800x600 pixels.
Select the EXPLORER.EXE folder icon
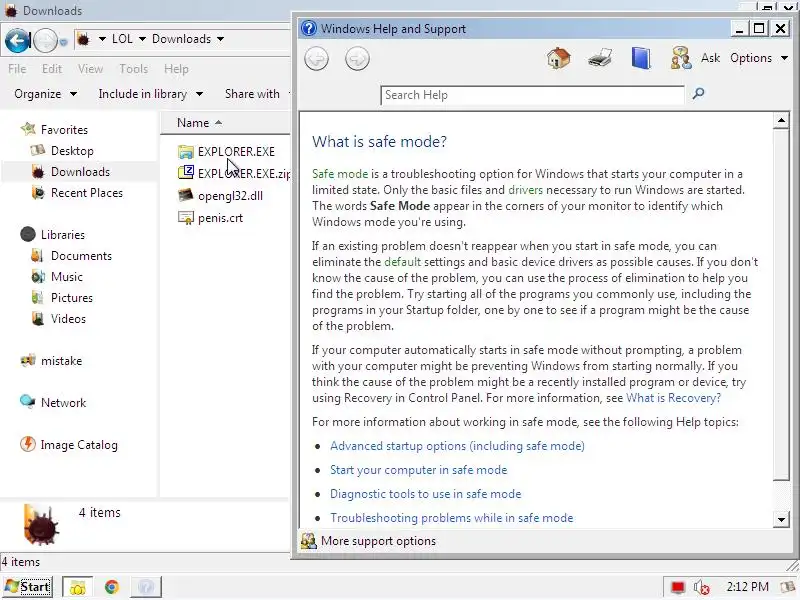(x=186, y=152)
